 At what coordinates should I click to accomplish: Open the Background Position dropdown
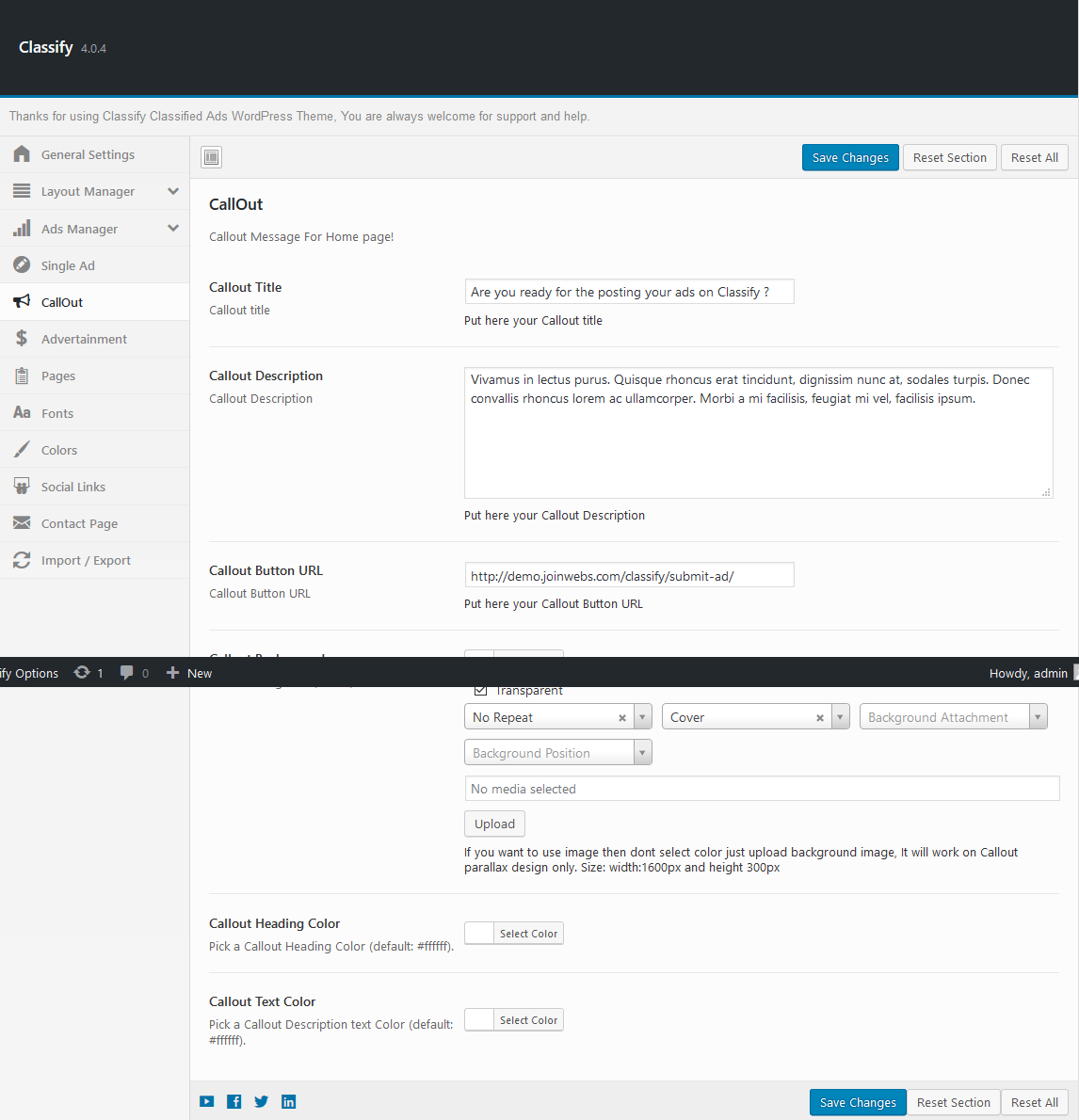tap(558, 752)
